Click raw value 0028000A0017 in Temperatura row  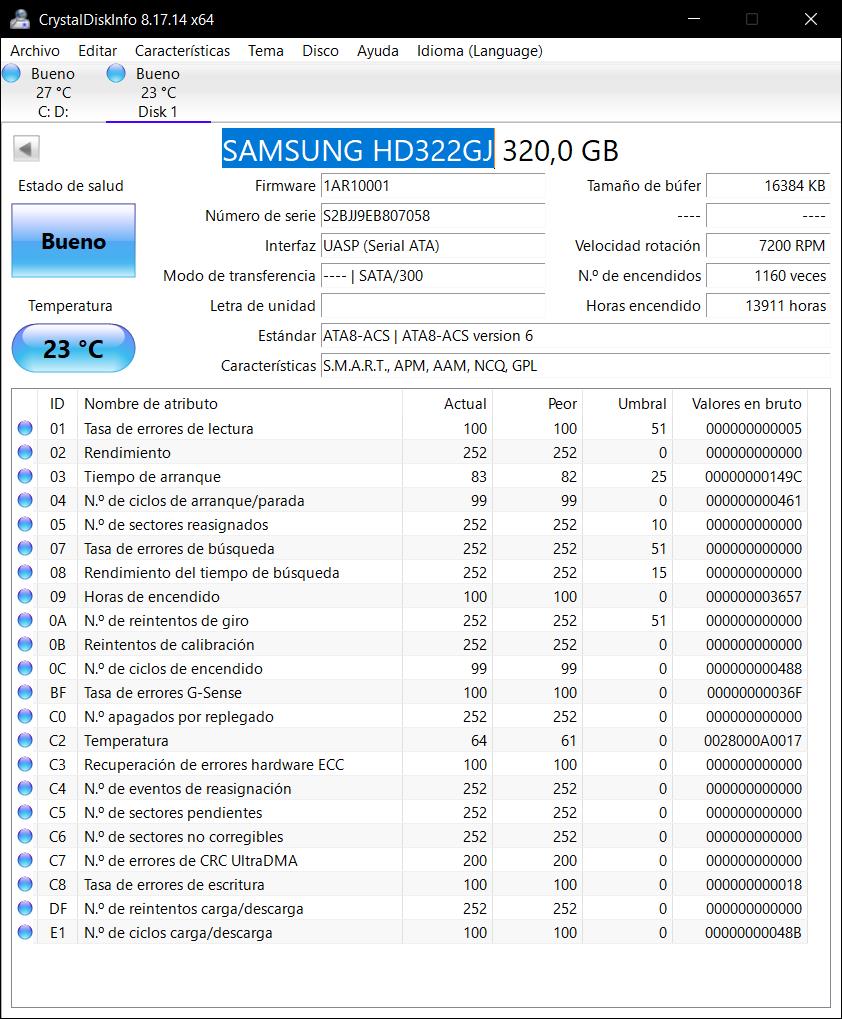[x=752, y=741]
